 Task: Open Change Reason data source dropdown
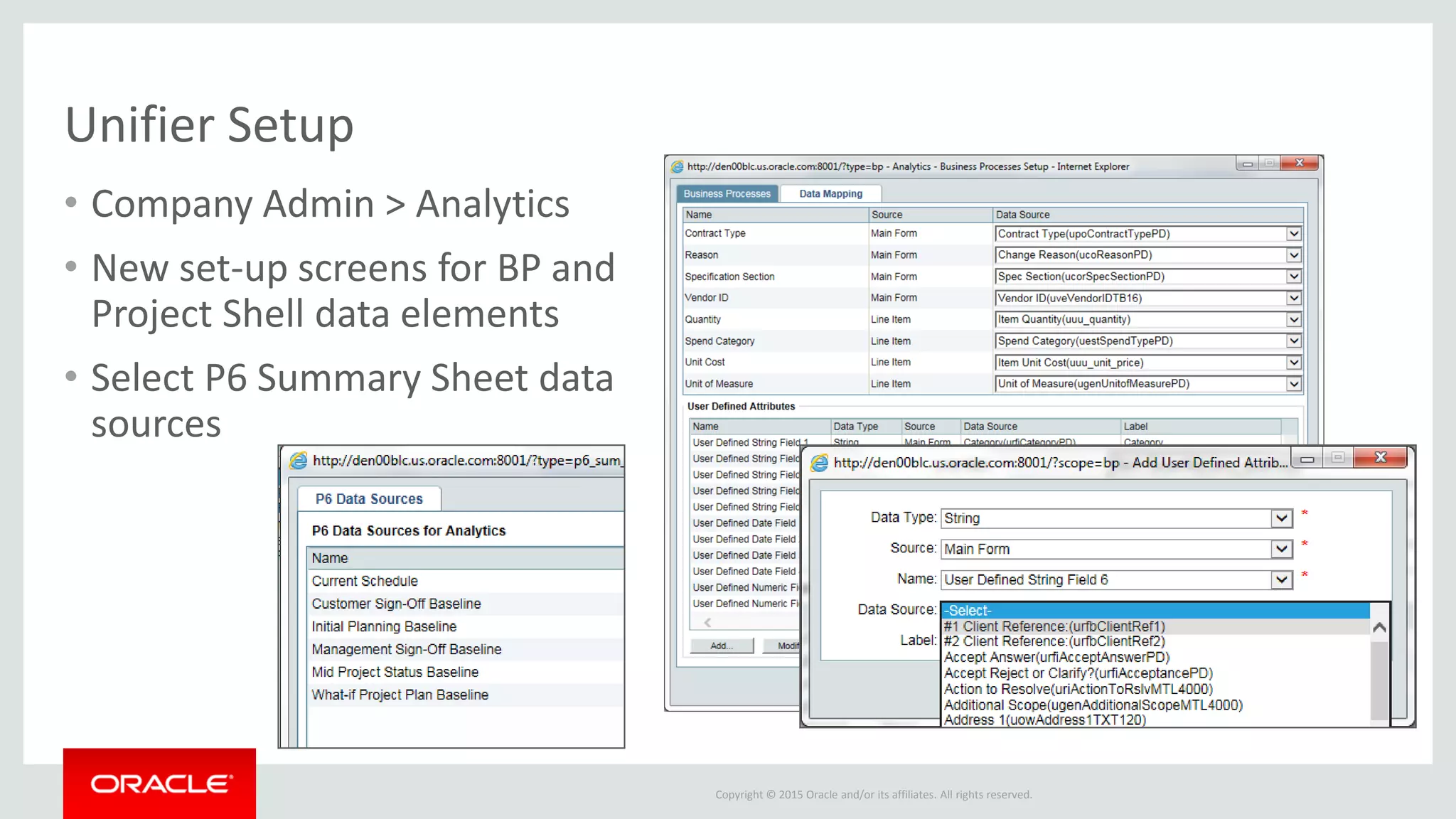click(x=1293, y=255)
